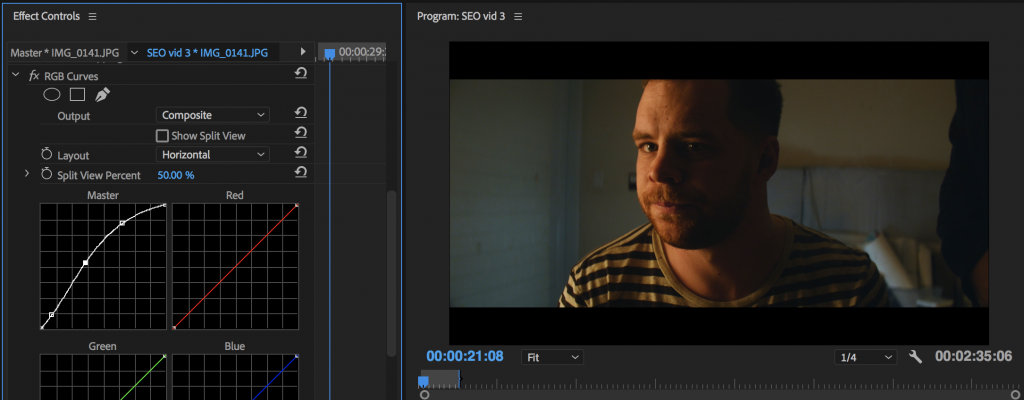The width and height of the screenshot is (1024, 400).
Task: Click the Program monitor video preview
Action: pyautogui.click(x=718, y=193)
